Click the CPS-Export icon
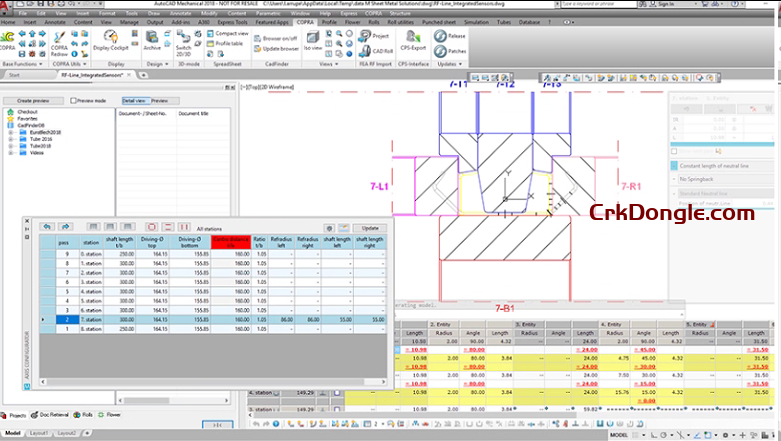 (413, 36)
